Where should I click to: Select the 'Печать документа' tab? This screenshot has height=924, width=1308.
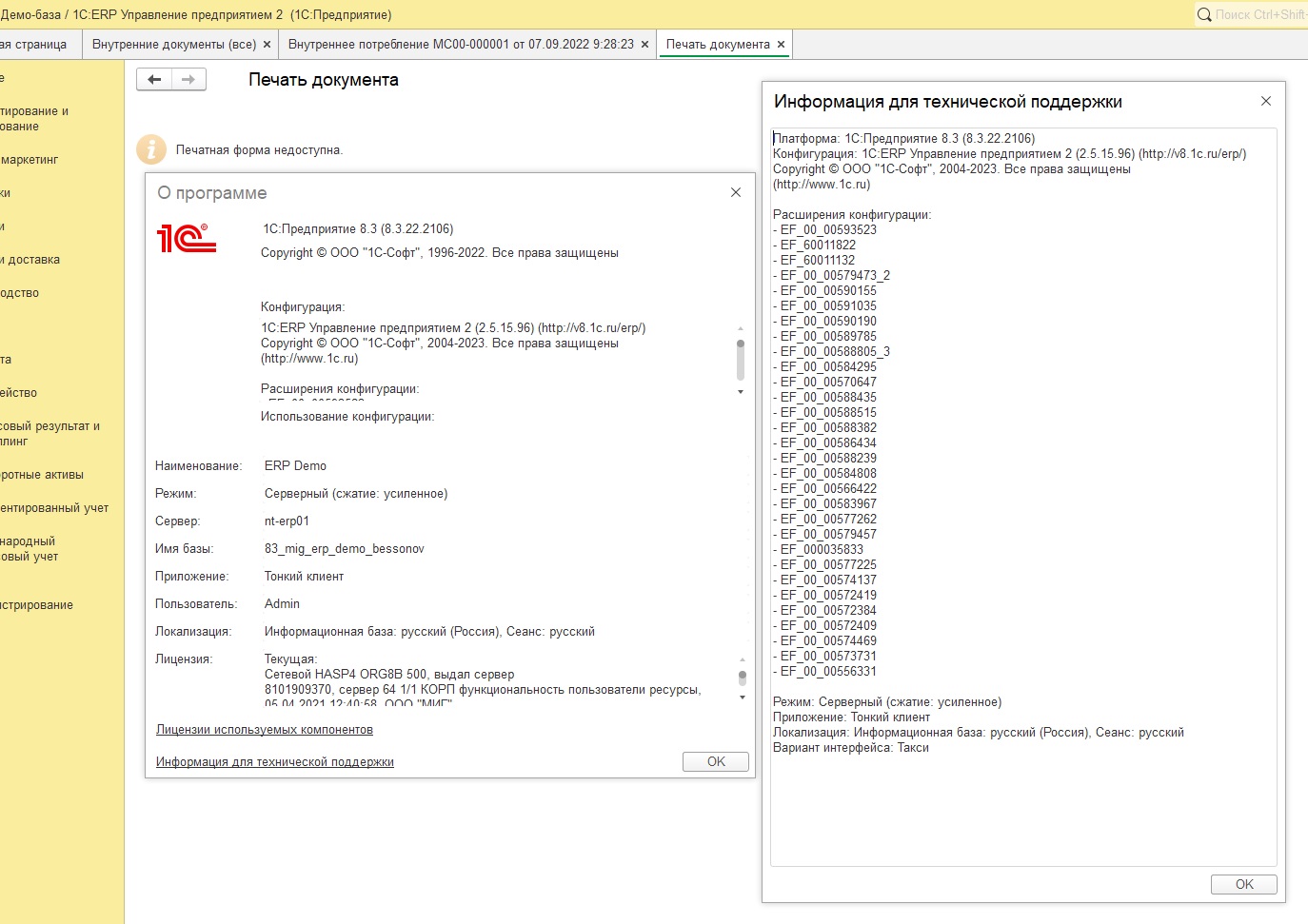(x=718, y=45)
